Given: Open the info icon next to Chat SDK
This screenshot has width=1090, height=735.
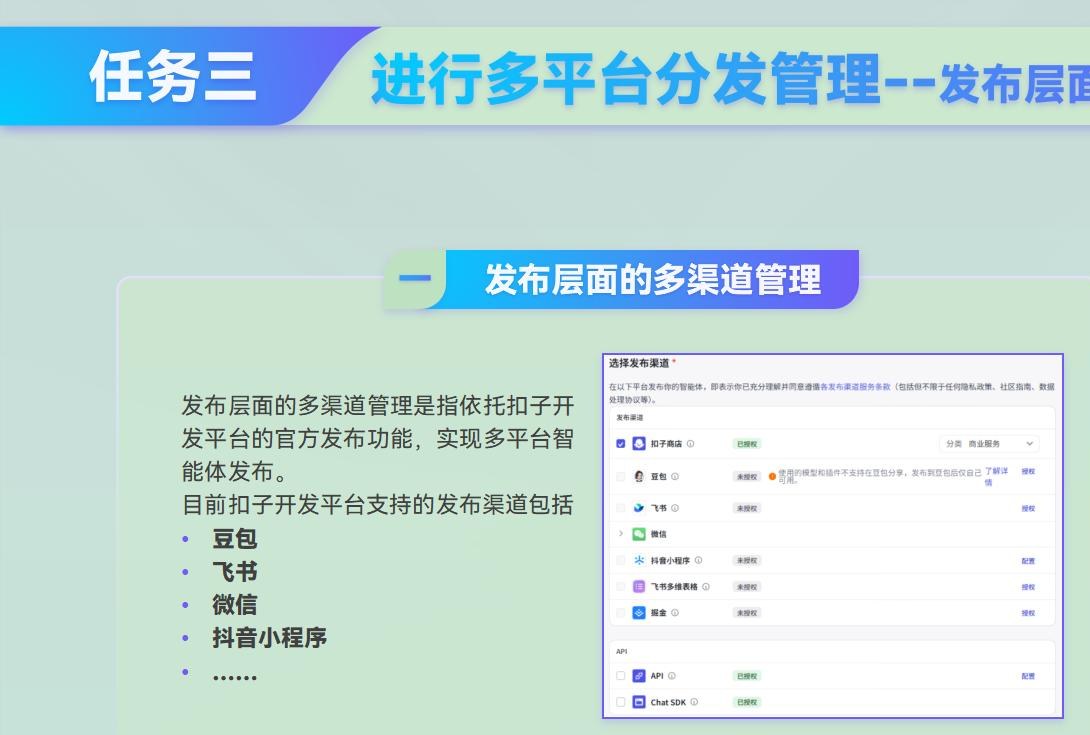Looking at the screenshot, I should coord(694,702).
